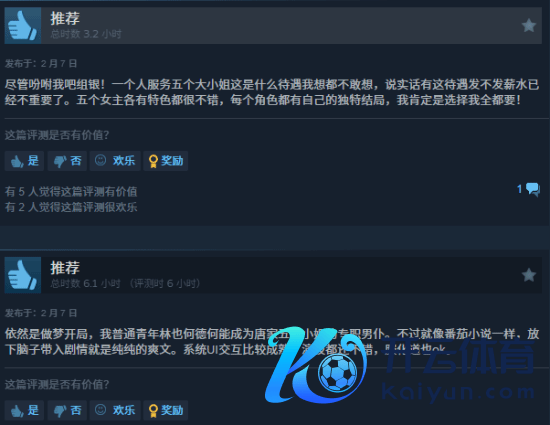The width and height of the screenshot is (550, 425).
Task: Click first review's body text paragraph
Action: tap(272, 92)
